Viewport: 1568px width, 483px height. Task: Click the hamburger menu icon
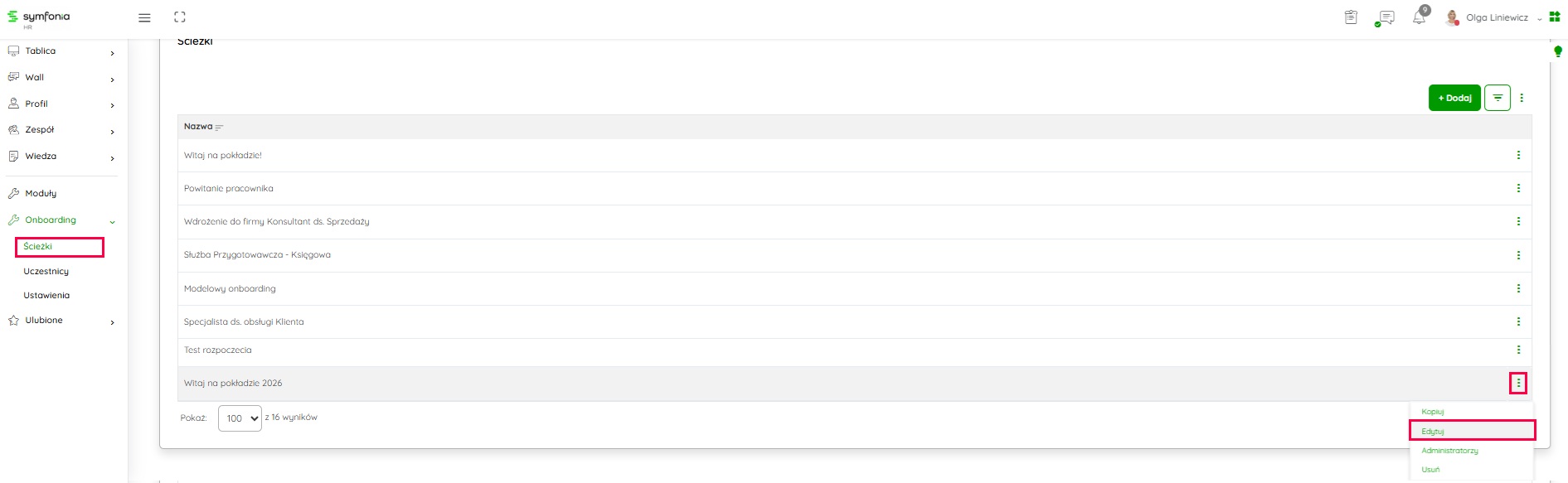(x=144, y=17)
